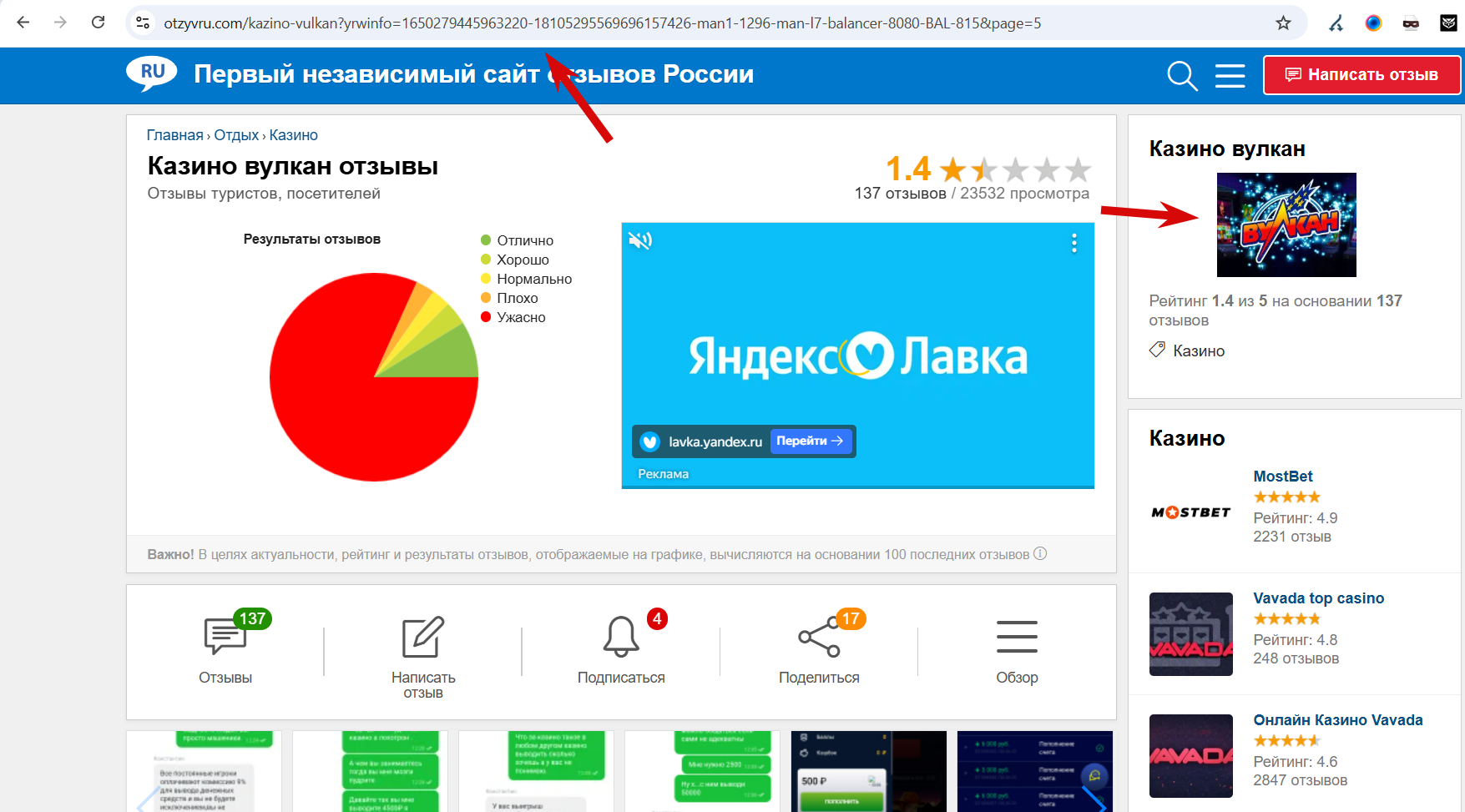Viewport: 1465px width, 812px height.
Task: Click the yellow Нормально legend dot
Action: click(x=486, y=279)
